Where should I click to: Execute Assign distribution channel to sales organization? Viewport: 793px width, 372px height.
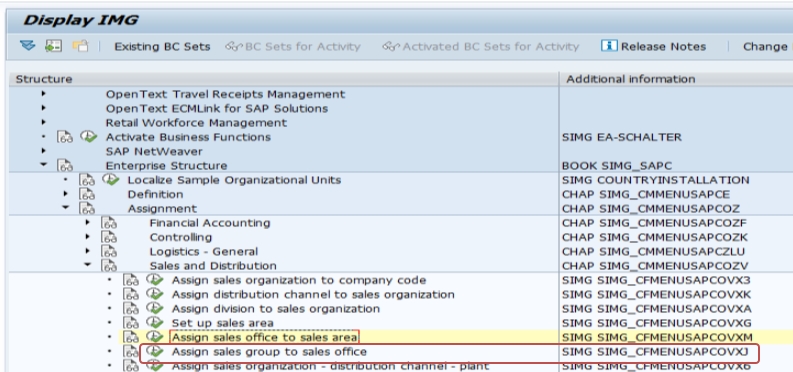click(155, 294)
